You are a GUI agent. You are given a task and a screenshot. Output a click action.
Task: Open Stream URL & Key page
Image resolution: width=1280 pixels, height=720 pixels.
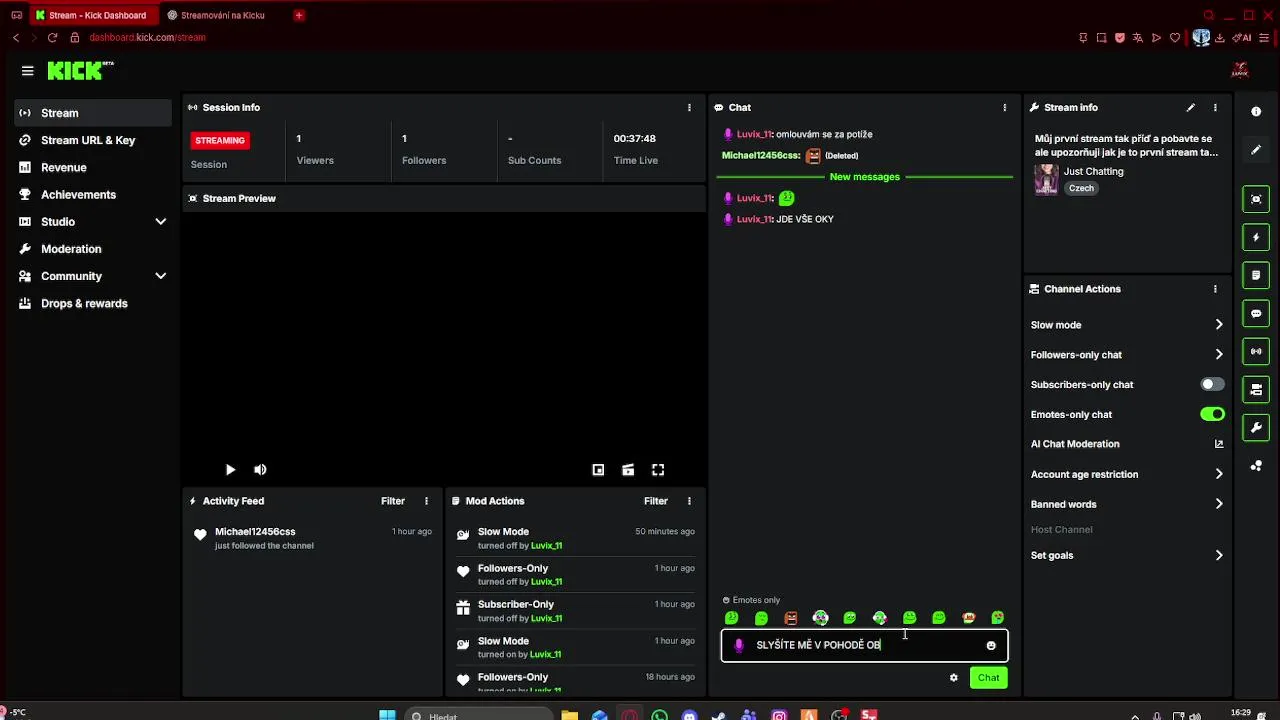point(93,140)
